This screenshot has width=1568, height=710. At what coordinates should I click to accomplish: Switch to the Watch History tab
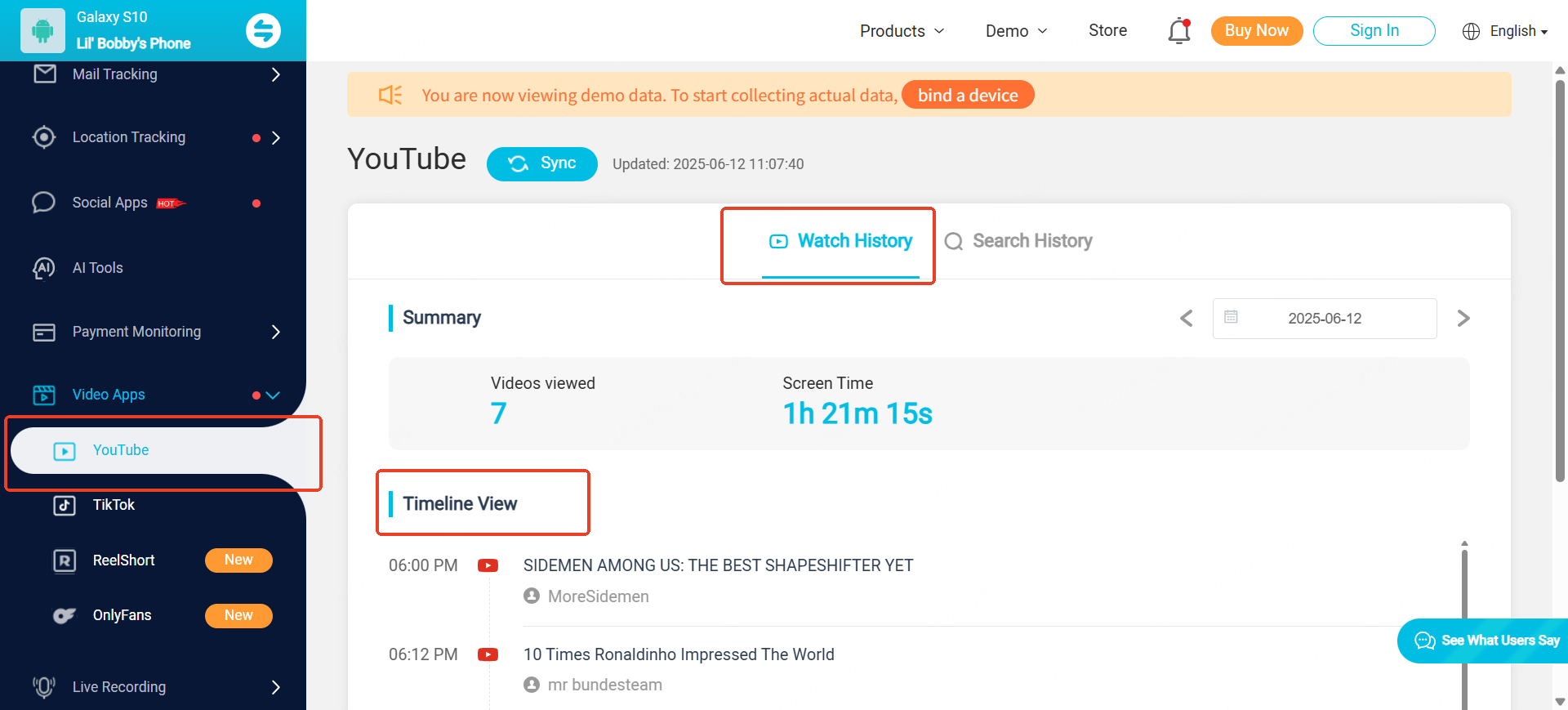point(841,241)
